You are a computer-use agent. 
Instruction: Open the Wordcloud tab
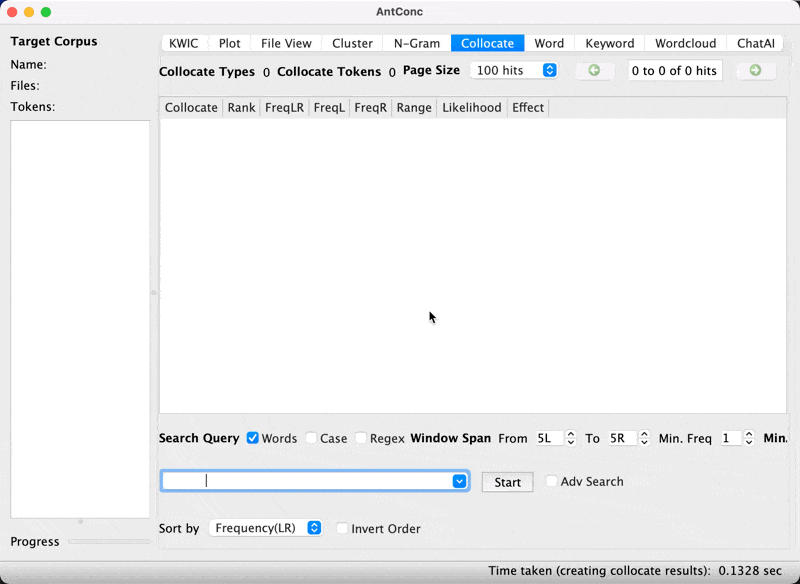pos(685,43)
